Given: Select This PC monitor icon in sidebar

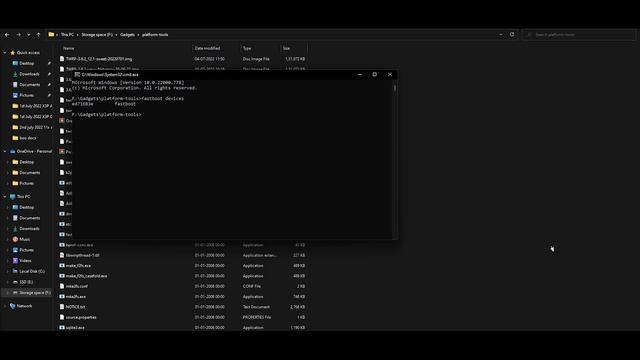Looking at the screenshot, I should pos(13,197).
